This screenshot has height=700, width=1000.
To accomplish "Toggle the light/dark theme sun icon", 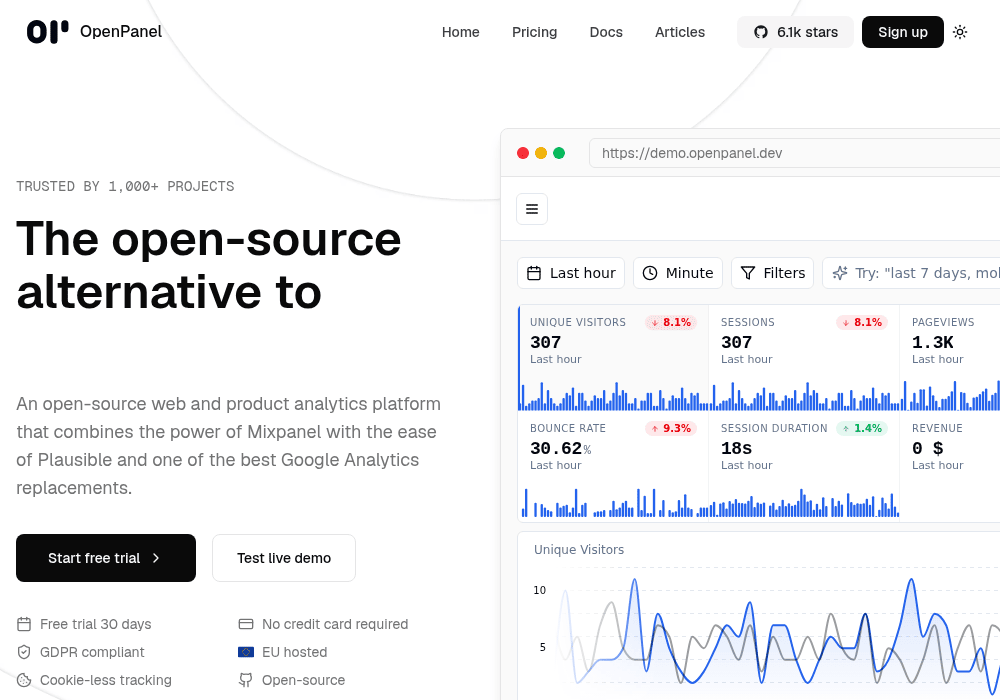I will click(x=960, y=32).
